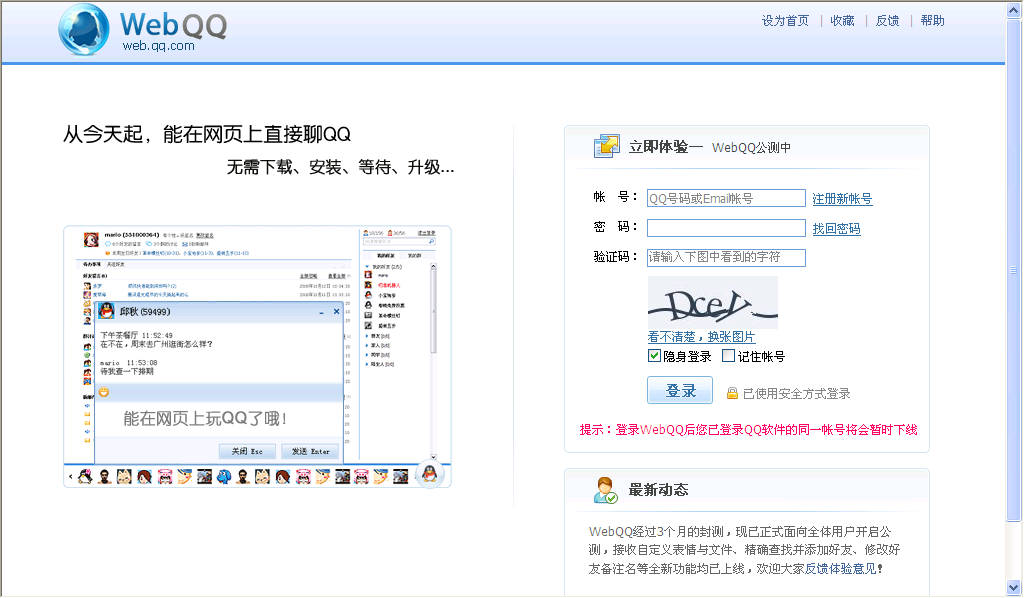Screen dimensions: 1024x598
Task: Click the QQ penguin icon in preview
Action: 429,474
